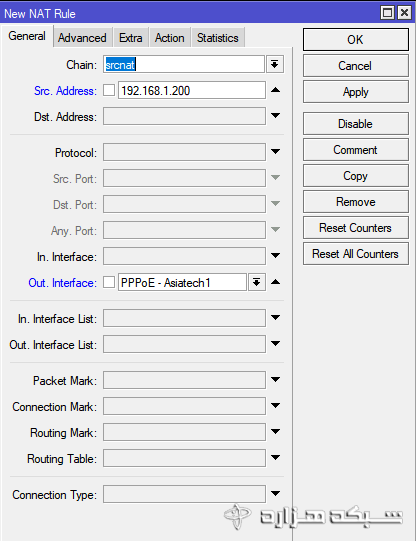The width and height of the screenshot is (416, 541).
Task: Expand the Protocol field arrow
Action: click(275, 151)
